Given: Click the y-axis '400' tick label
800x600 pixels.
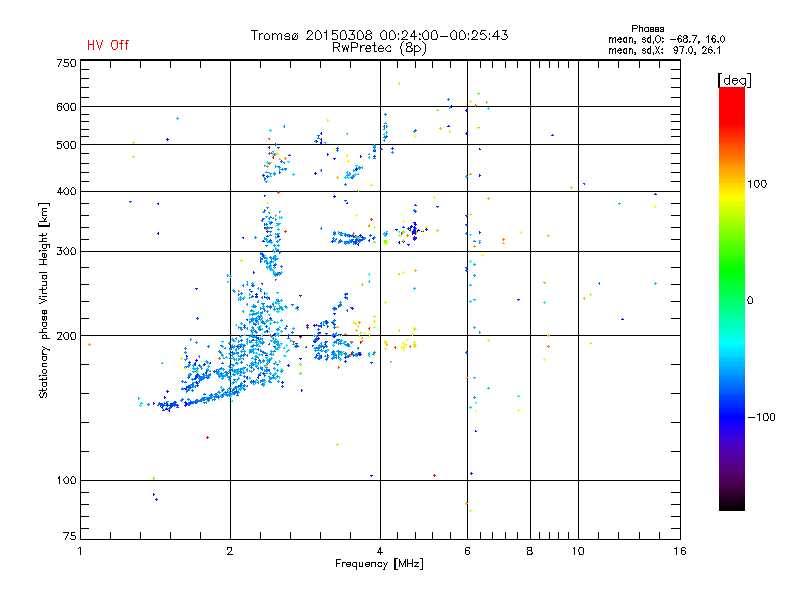Looking at the screenshot, I should coord(66,192).
